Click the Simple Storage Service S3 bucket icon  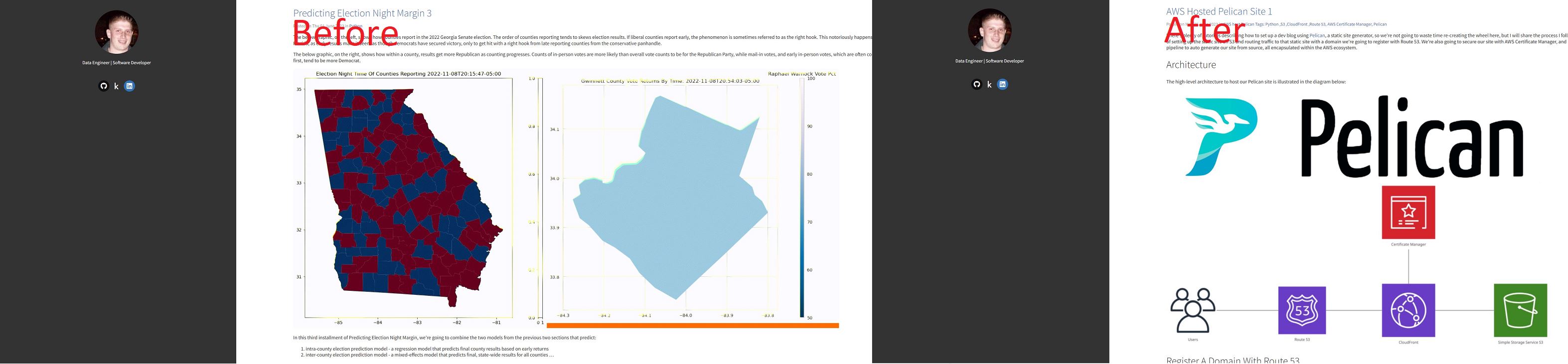pos(1521,310)
